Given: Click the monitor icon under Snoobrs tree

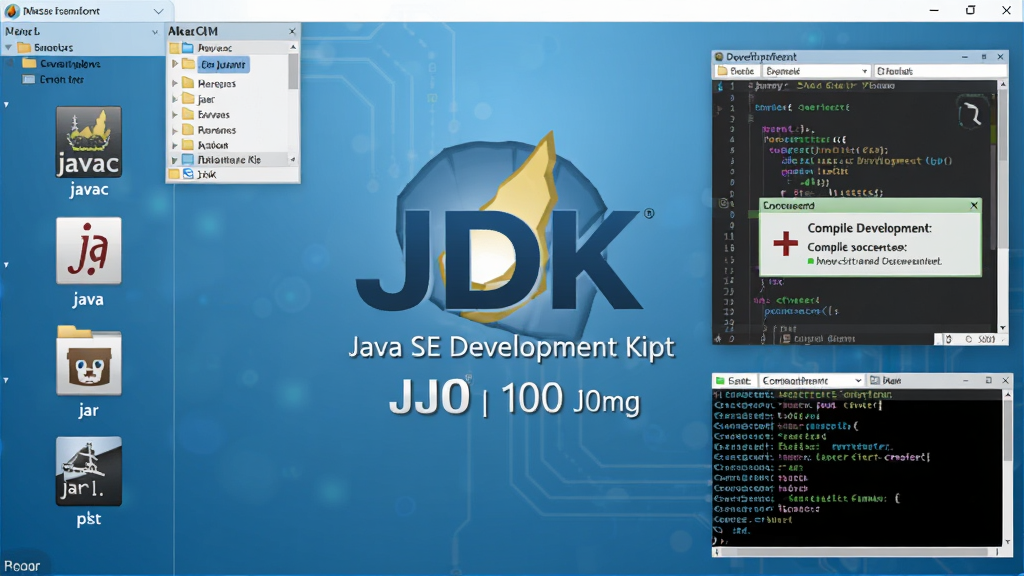Looking at the screenshot, I should click(x=29, y=80).
